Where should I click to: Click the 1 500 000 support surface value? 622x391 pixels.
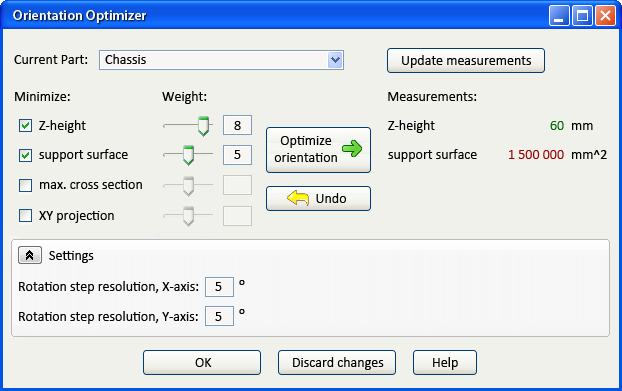(536, 155)
